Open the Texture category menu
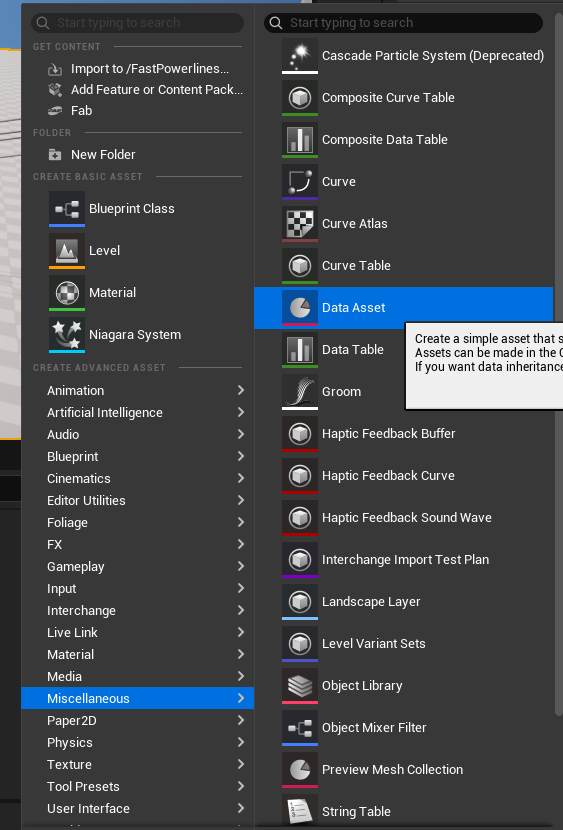 click(x=138, y=764)
